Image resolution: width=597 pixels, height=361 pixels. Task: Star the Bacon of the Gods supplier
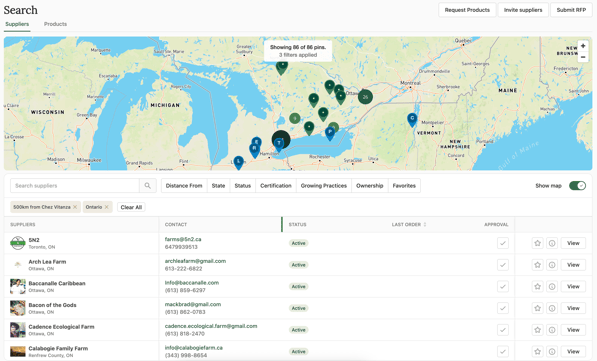(x=537, y=308)
